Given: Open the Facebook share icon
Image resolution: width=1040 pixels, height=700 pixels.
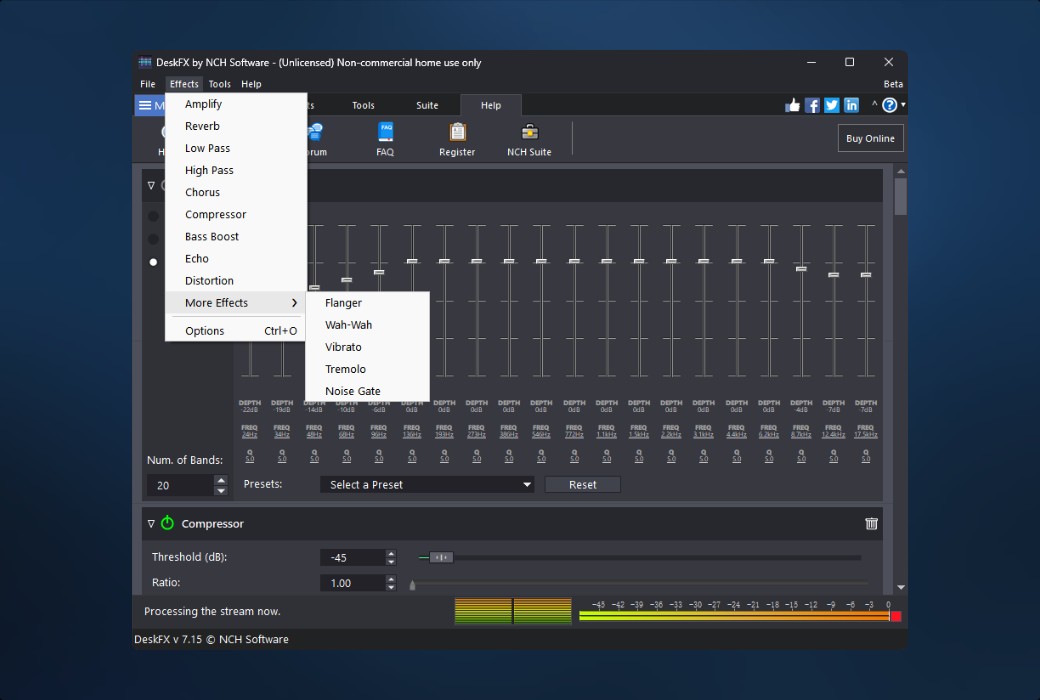Looking at the screenshot, I should click(x=812, y=105).
